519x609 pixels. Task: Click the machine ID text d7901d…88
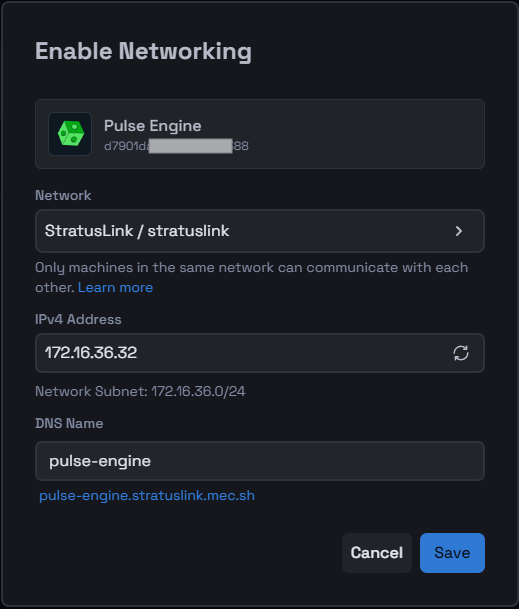[x=176, y=146]
